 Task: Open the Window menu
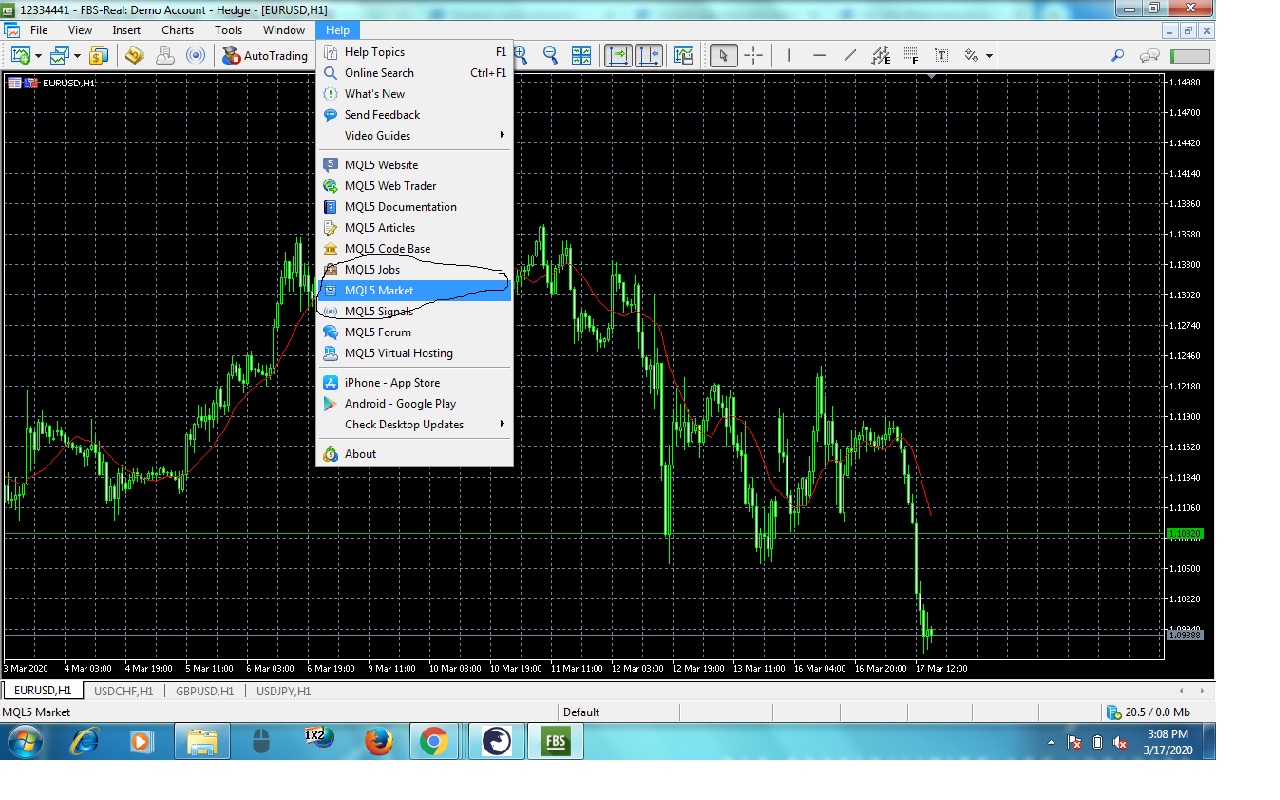284,30
